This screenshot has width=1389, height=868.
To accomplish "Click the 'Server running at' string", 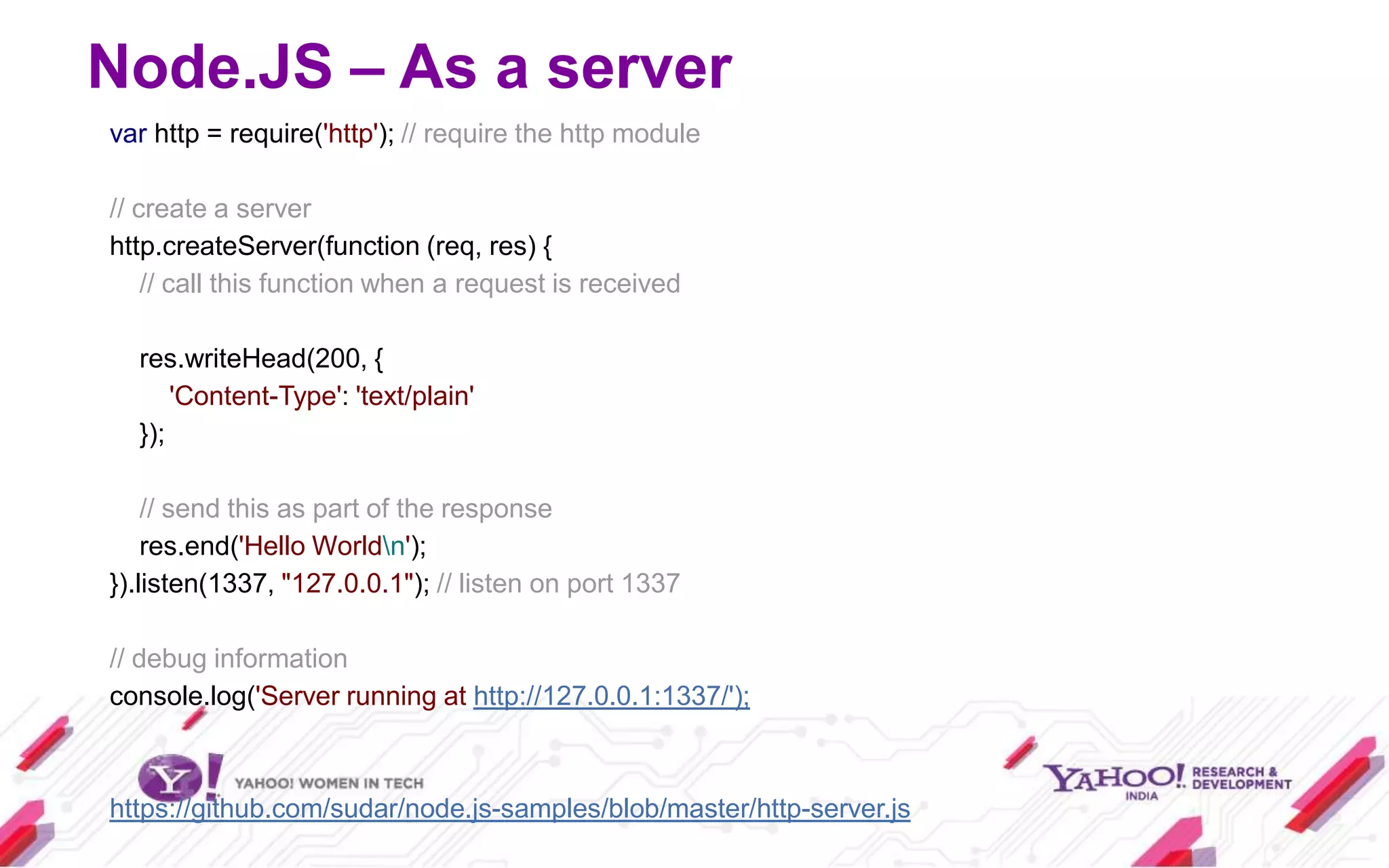I will pos(360,696).
